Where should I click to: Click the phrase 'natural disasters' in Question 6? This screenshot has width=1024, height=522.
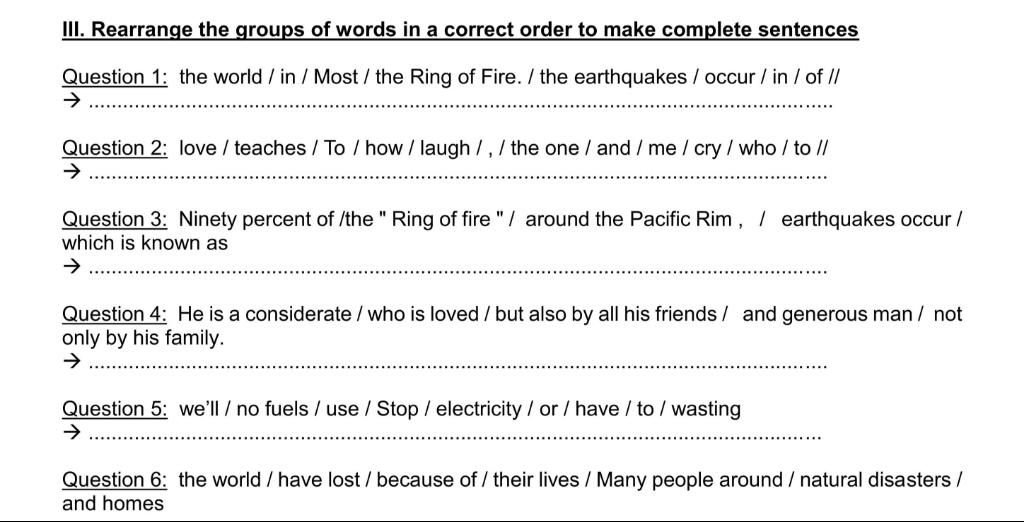pos(875,480)
